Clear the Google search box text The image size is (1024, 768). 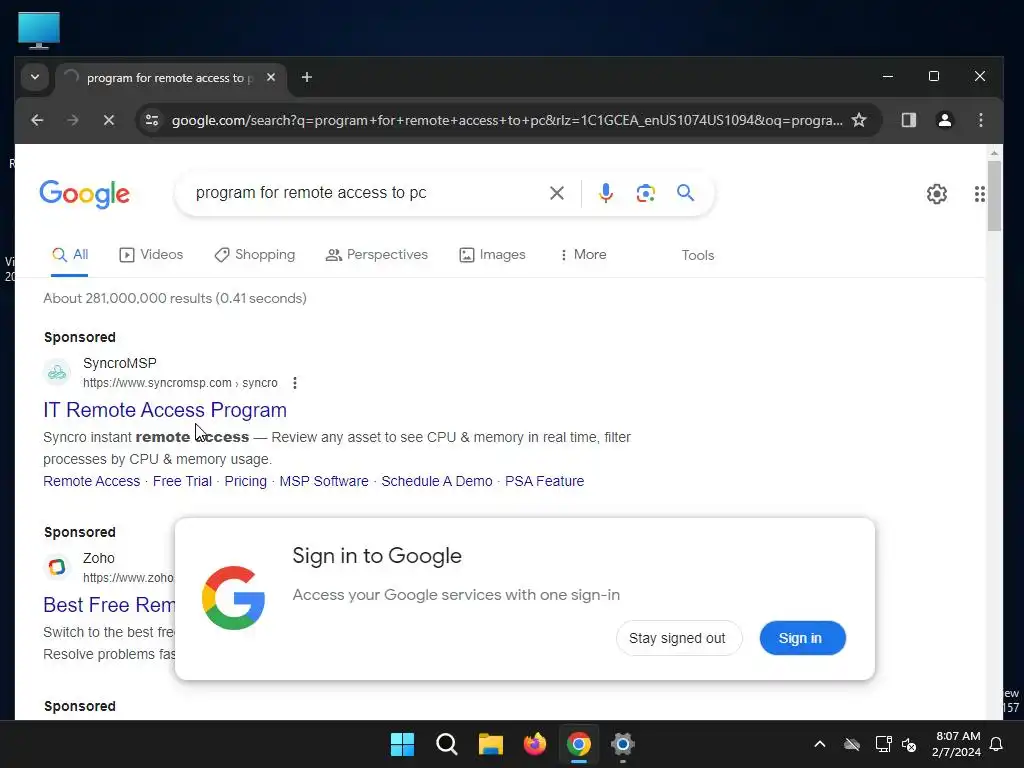(556, 193)
